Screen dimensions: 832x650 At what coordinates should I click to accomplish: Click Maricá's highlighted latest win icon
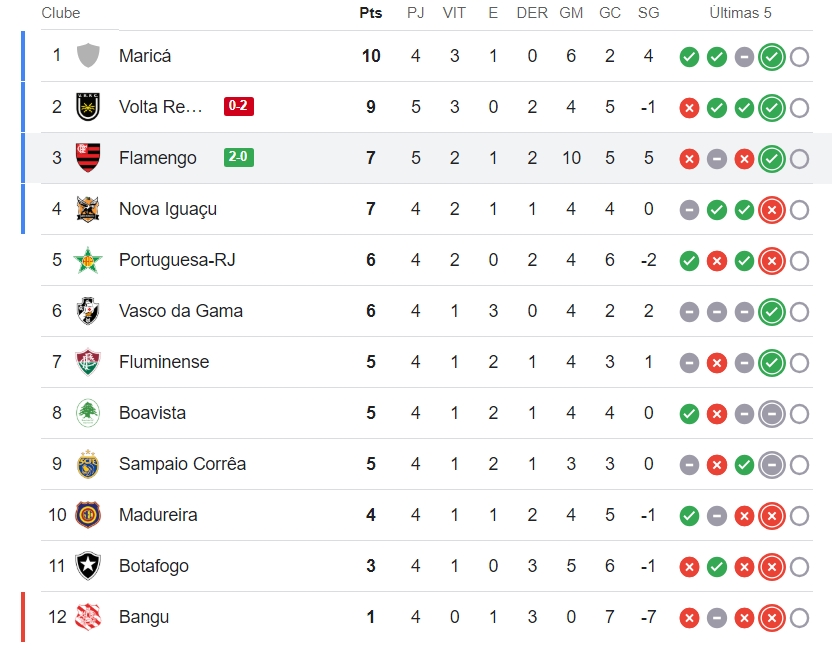[772, 57]
